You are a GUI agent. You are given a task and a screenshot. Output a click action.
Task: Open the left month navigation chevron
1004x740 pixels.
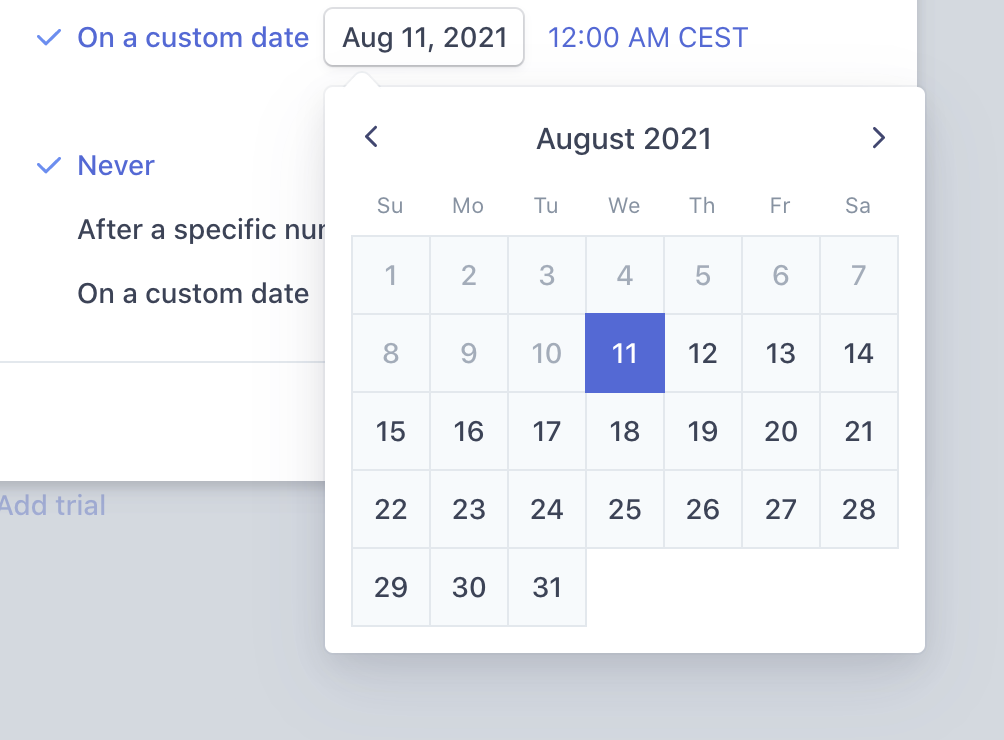click(371, 138)
